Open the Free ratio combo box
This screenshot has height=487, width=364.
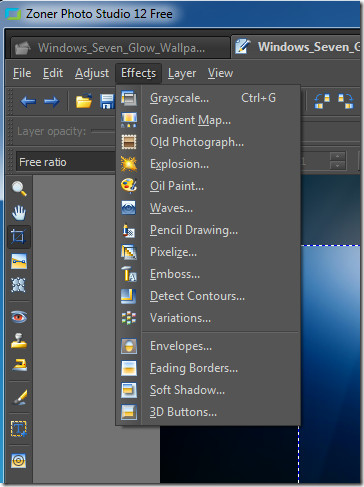66,162
